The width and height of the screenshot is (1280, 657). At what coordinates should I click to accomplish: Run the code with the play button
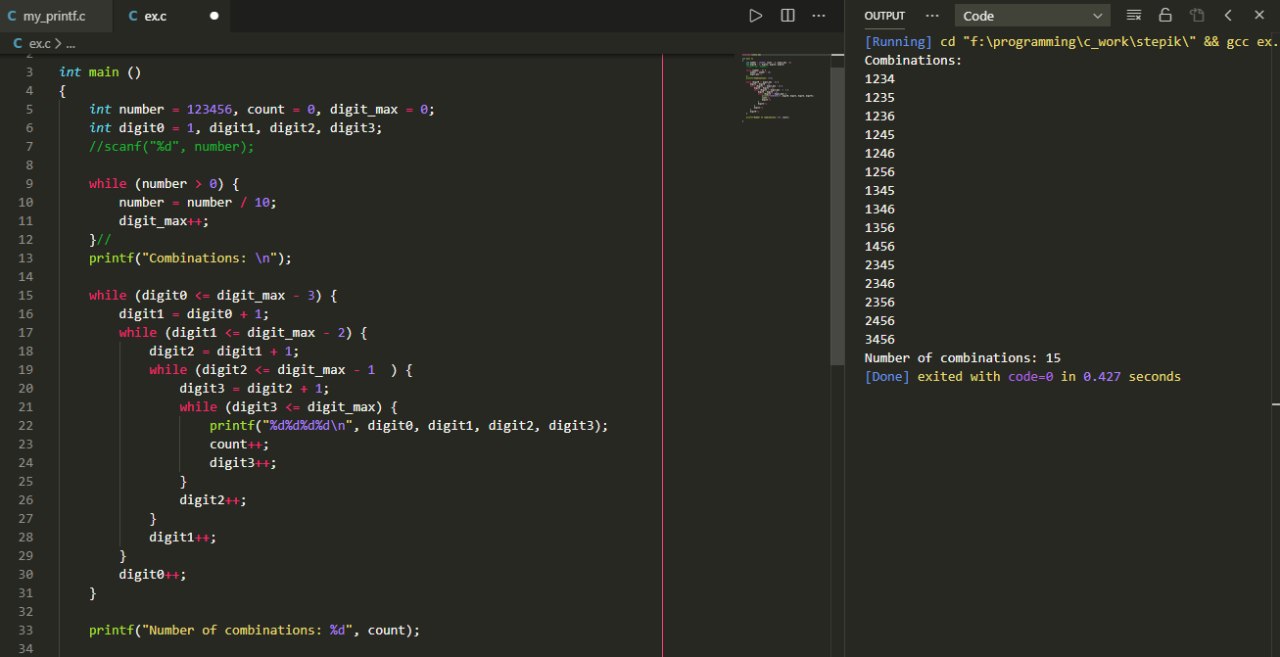tap(756, 16)
